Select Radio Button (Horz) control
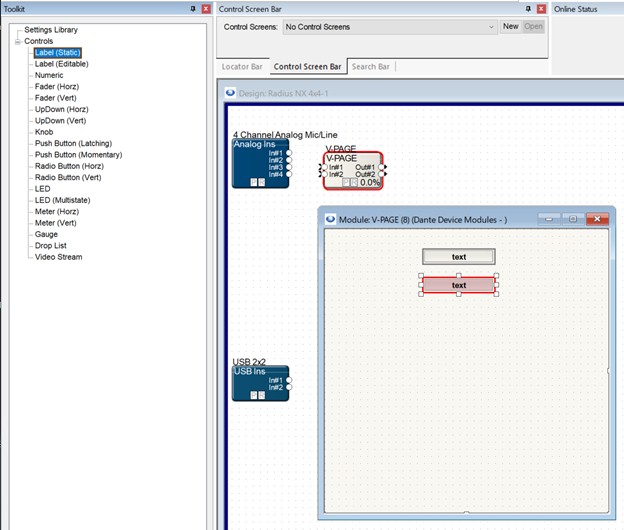This screenshot has width=624, height=530. pyautogui.click(x=69, y=166)
